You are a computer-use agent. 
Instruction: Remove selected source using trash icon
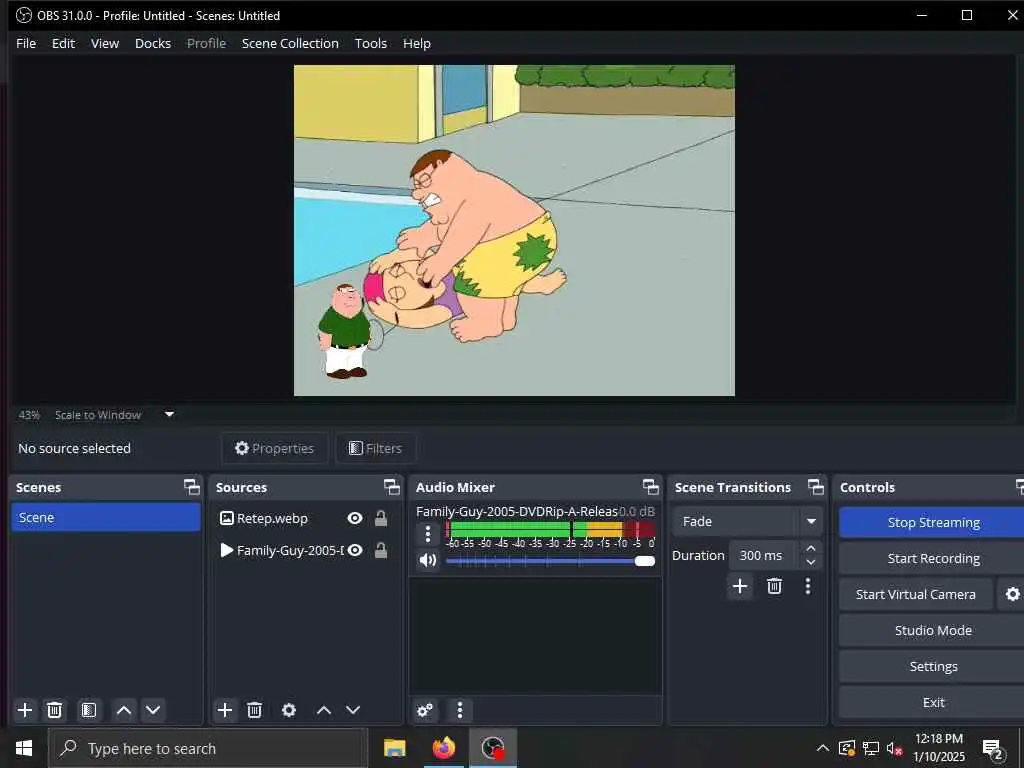tap(255, 710)
